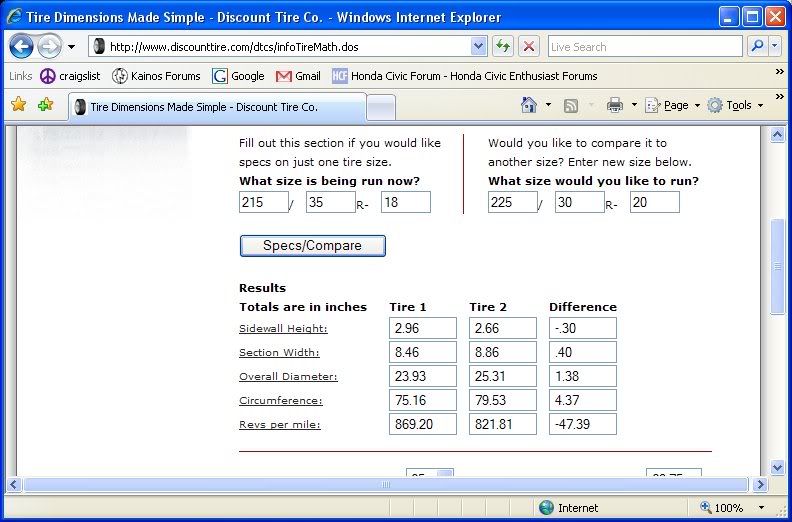The height and width of the screenshot is (522, 792).
Task: Click horizontal scrollbar left arrow
Action: (14, 485)
